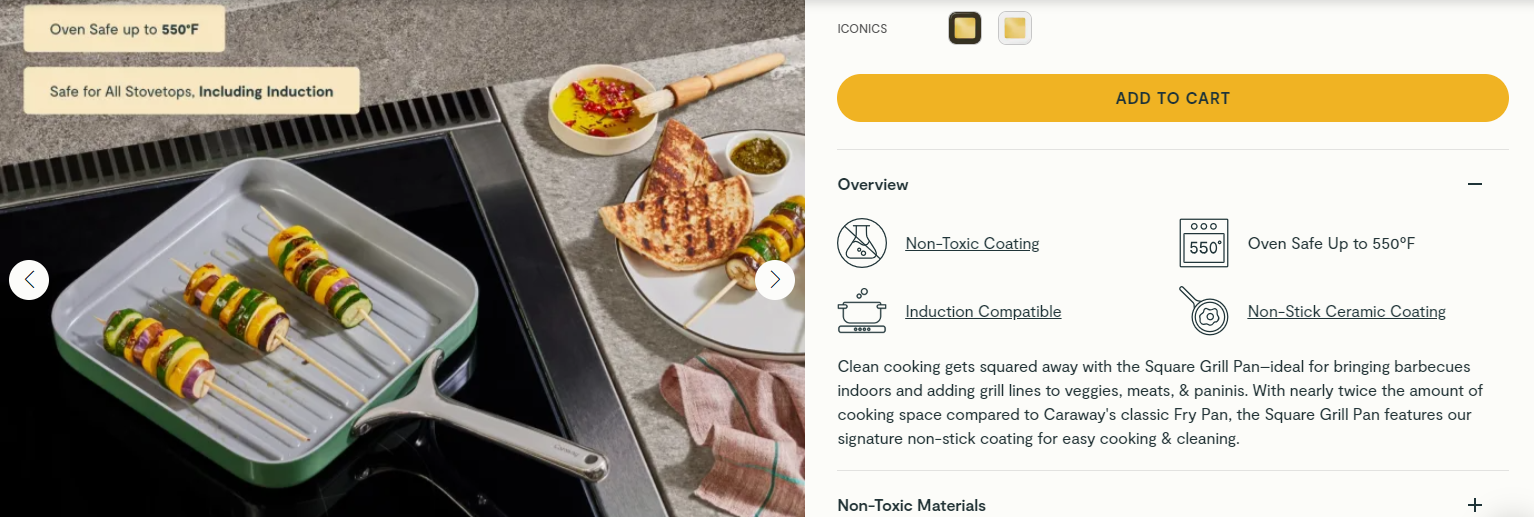Go to next product image
This screenshot has height=517, width=1534.
pos(775,279)
